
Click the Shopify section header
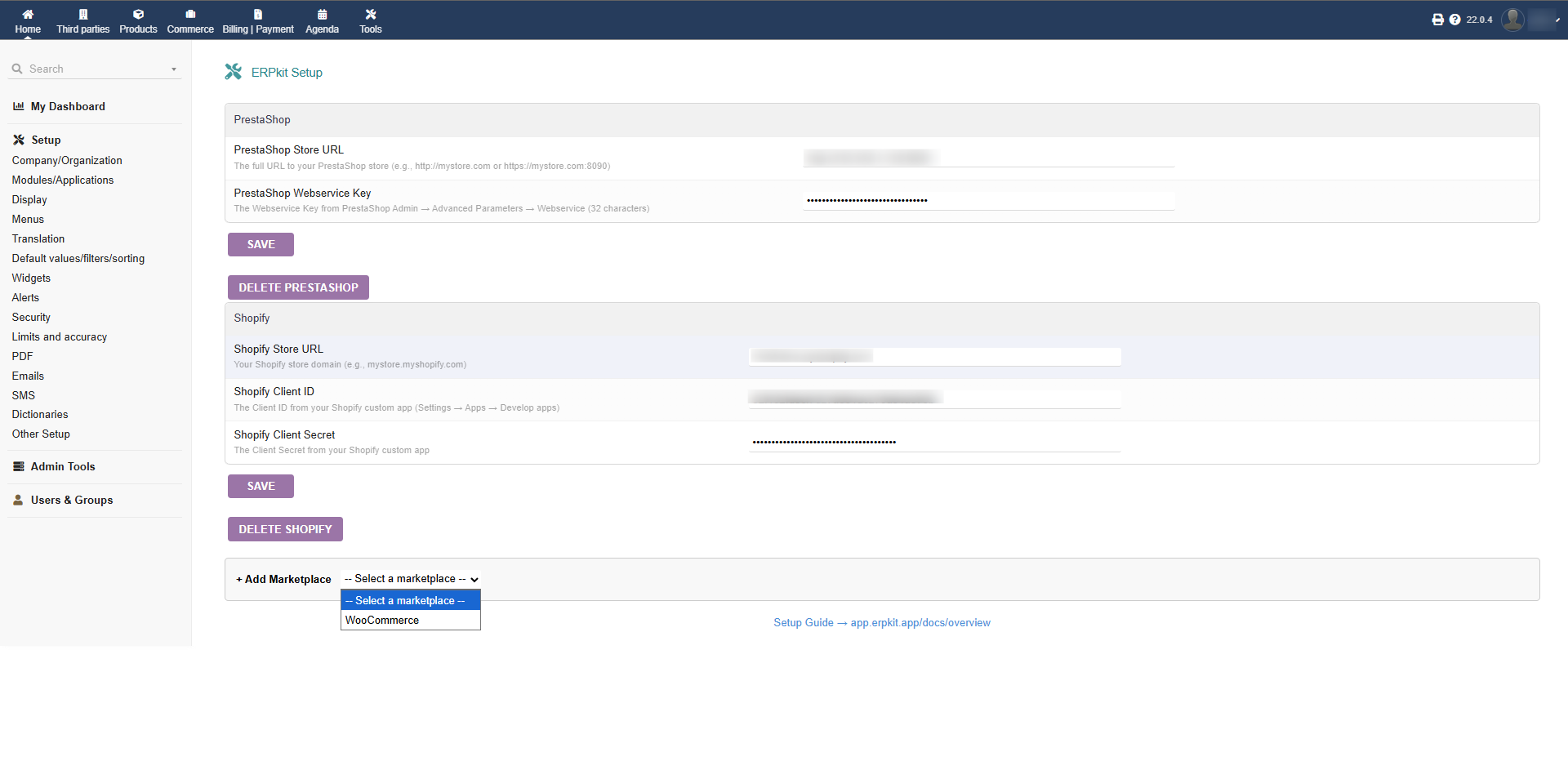[252, 318]
